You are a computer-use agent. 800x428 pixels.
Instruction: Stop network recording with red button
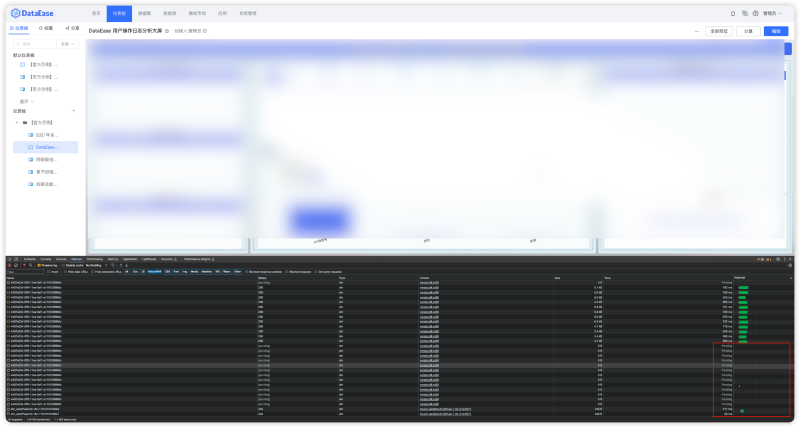tap(9, 265)
